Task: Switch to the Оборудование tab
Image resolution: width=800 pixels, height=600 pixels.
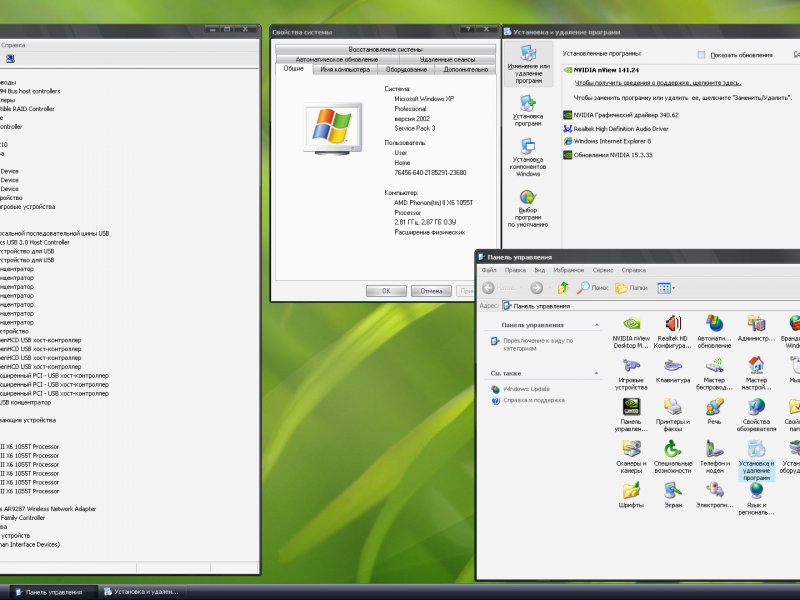Action: pyautogui.click(x=406, y=69)
